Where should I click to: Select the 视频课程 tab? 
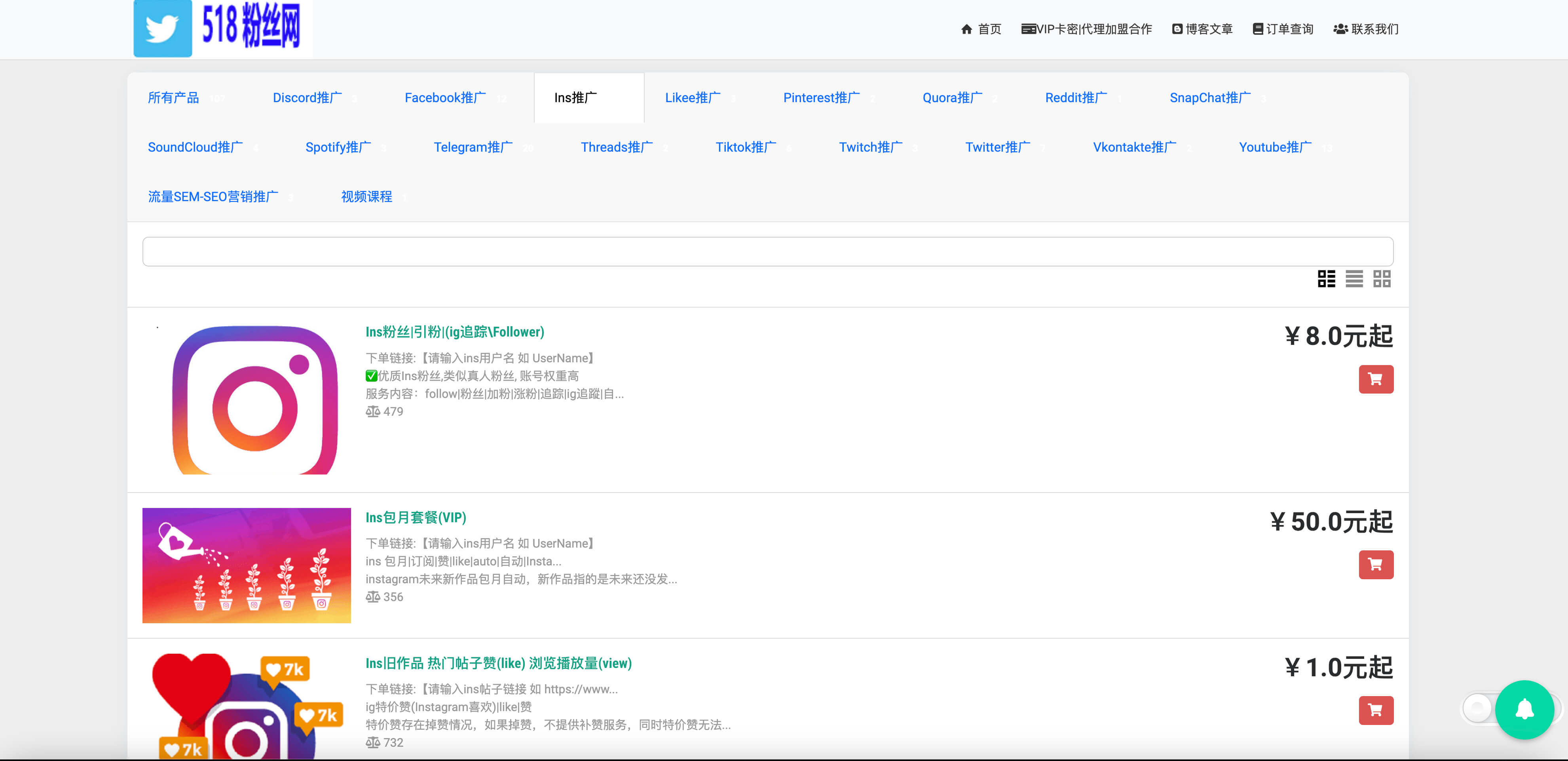[x=374, y=197]
